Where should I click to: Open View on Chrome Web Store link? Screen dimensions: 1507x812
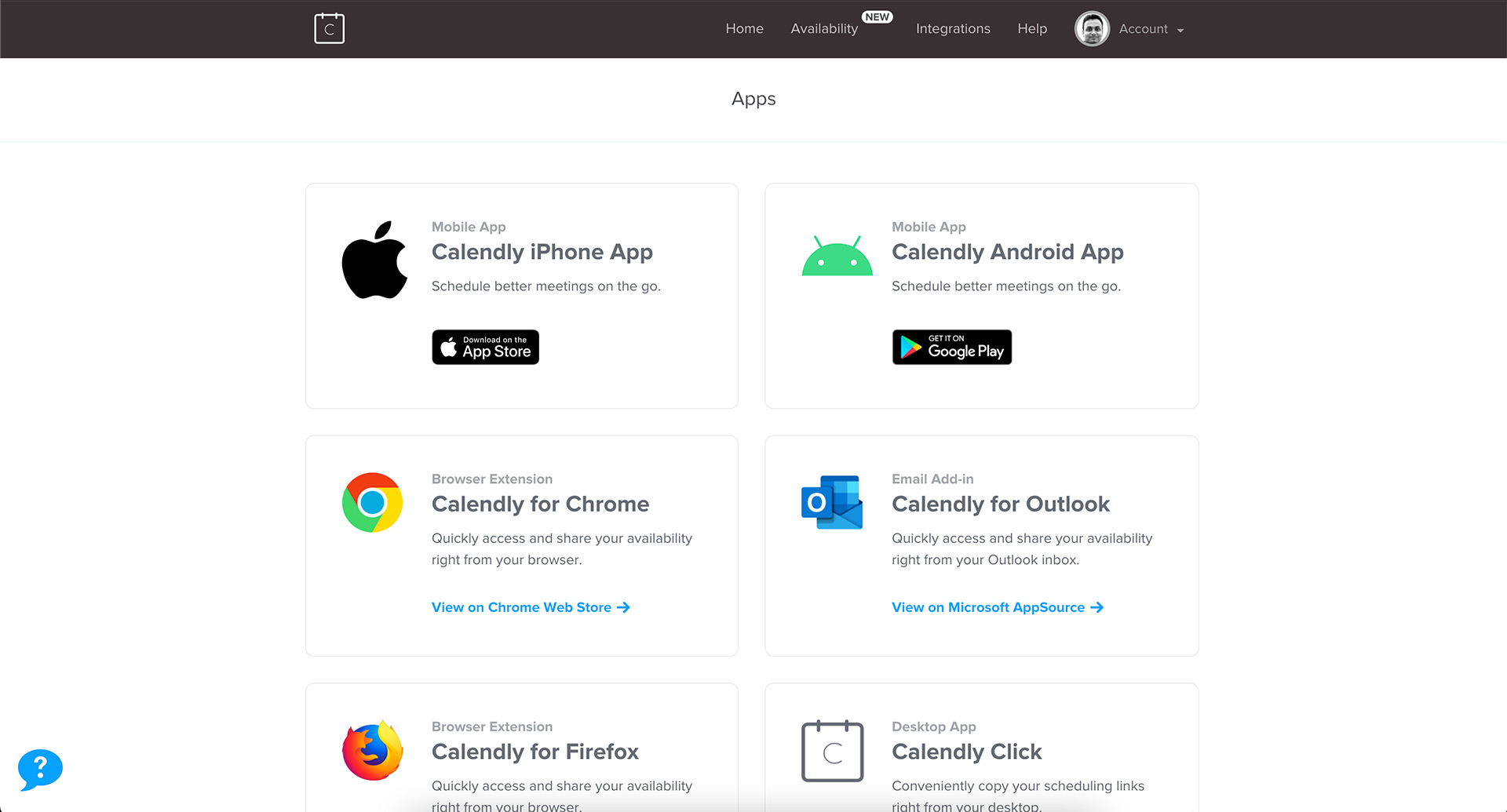pyautogui.click(x=531, y=607)
